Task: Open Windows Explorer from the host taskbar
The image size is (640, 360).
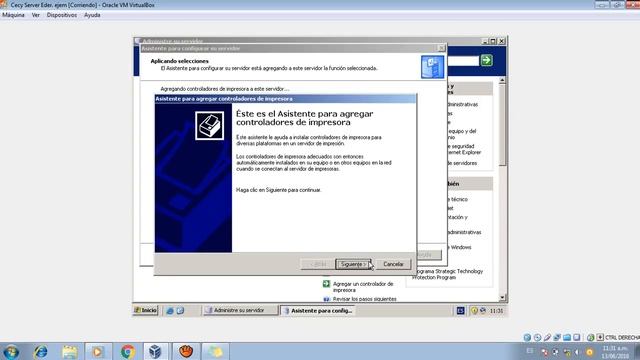Action: click(70, 351)
